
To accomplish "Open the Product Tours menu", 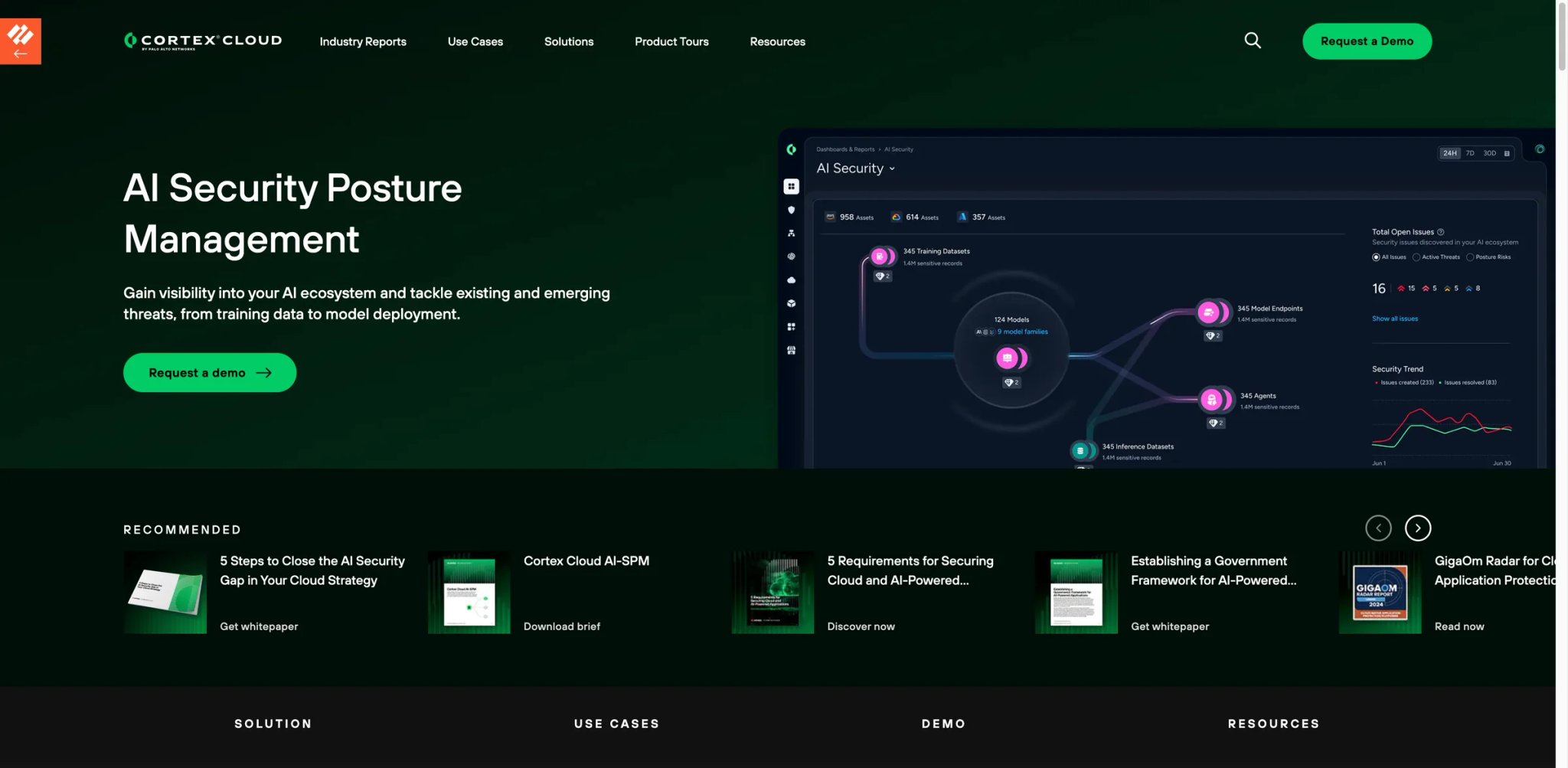I will click(671, 41).
